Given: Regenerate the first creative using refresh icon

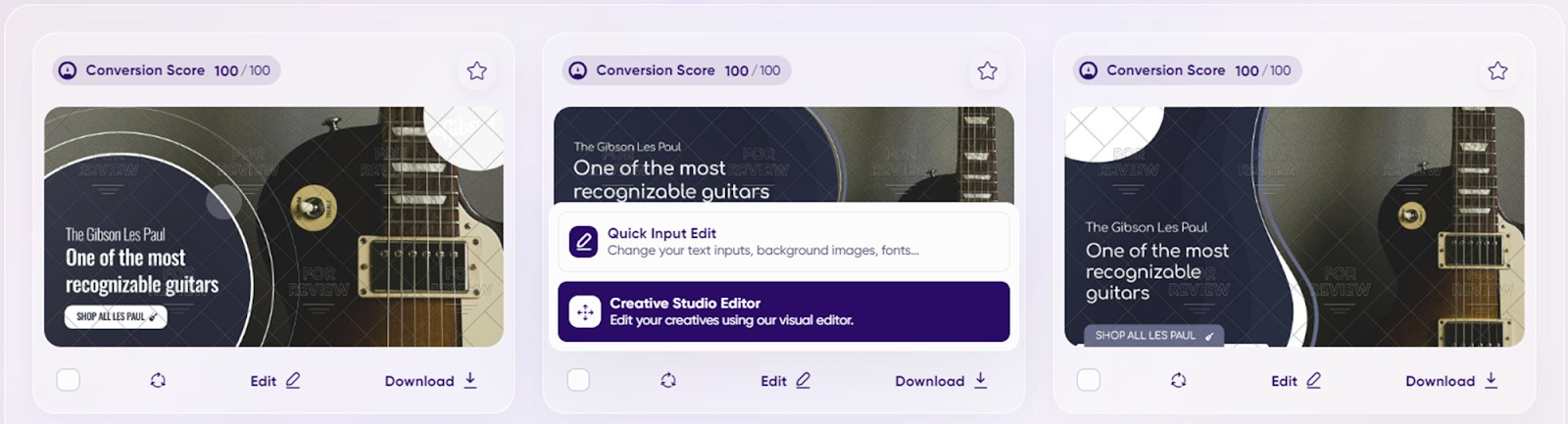Looking at the screenshot, I should point(158,380).
